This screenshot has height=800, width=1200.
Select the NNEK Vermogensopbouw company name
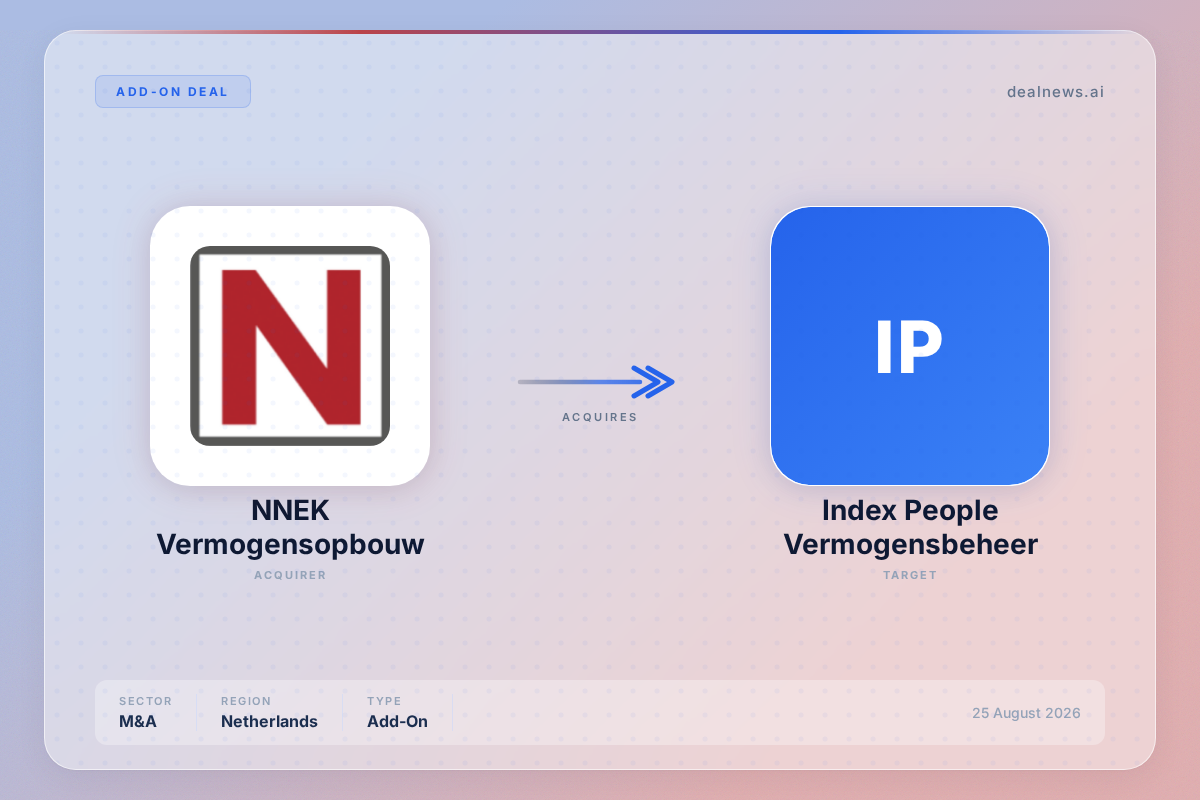click(290, 527)
